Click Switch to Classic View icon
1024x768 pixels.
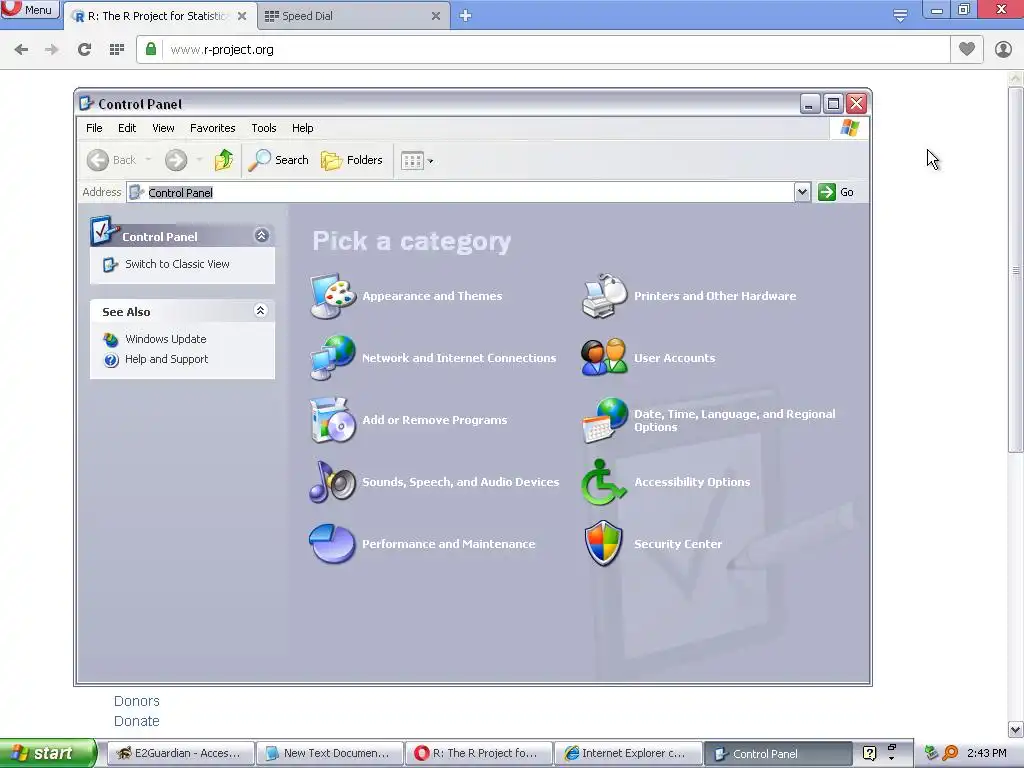(110, 264)
